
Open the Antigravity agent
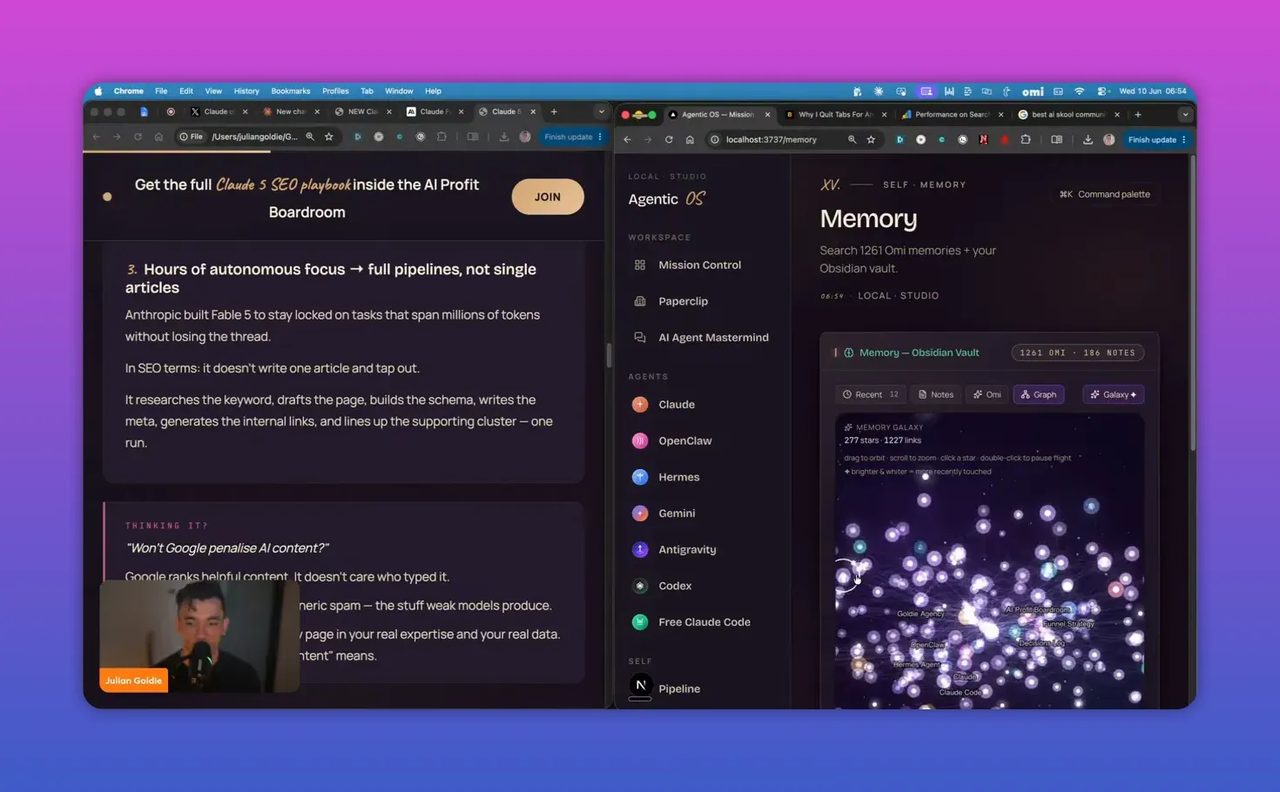(x=674, y=550)
